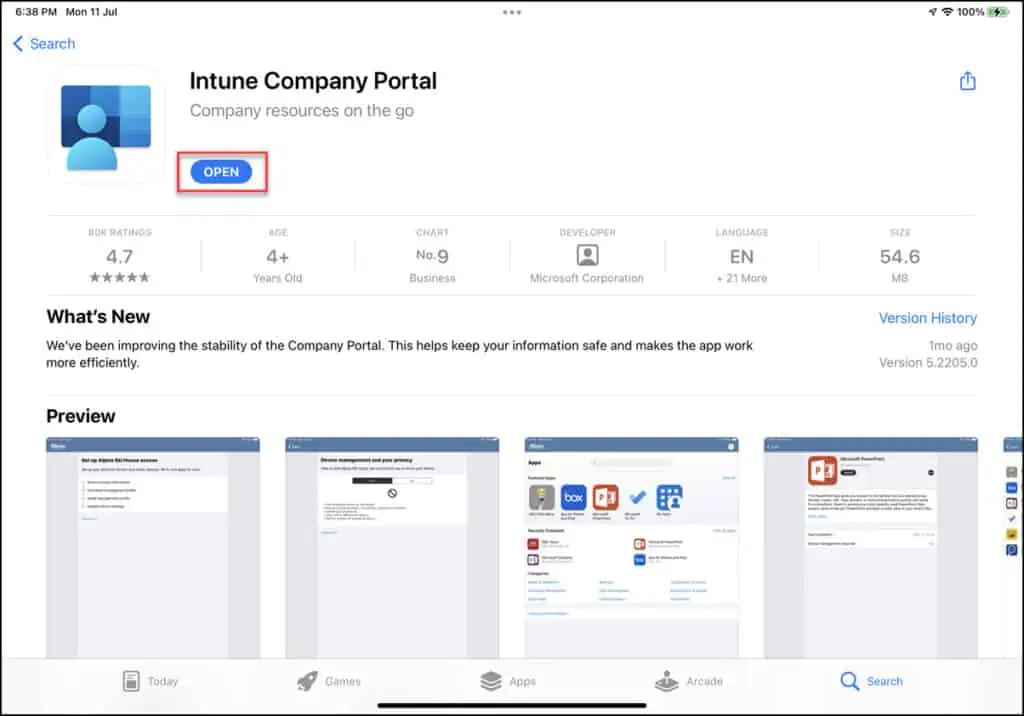Tap the Wi-Fi status icon
The width and height of the screenshot is (1024, 716).
click(x=947, y=12)
